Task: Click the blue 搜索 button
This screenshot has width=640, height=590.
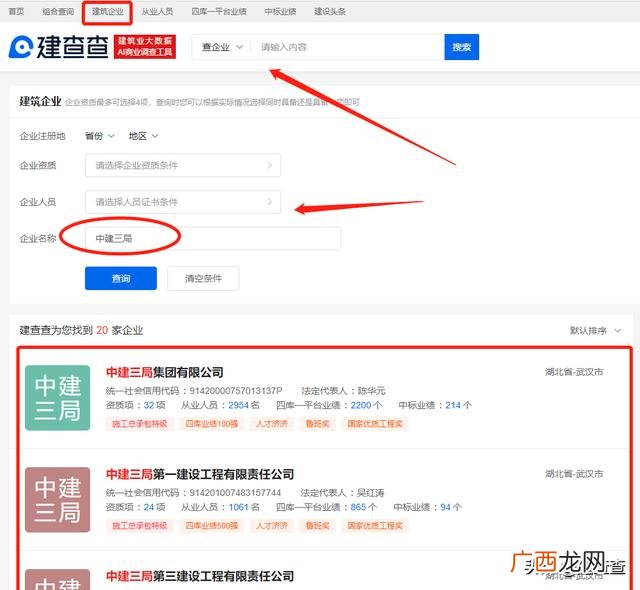Action: point(462,47)
